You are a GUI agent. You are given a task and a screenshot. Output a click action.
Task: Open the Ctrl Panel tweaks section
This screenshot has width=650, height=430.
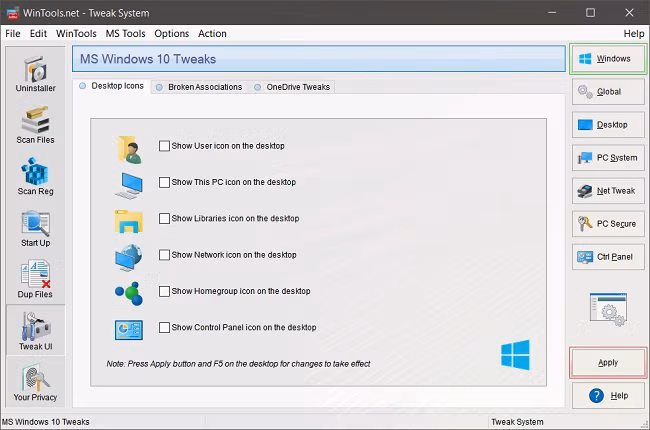(x=608, y=257)
